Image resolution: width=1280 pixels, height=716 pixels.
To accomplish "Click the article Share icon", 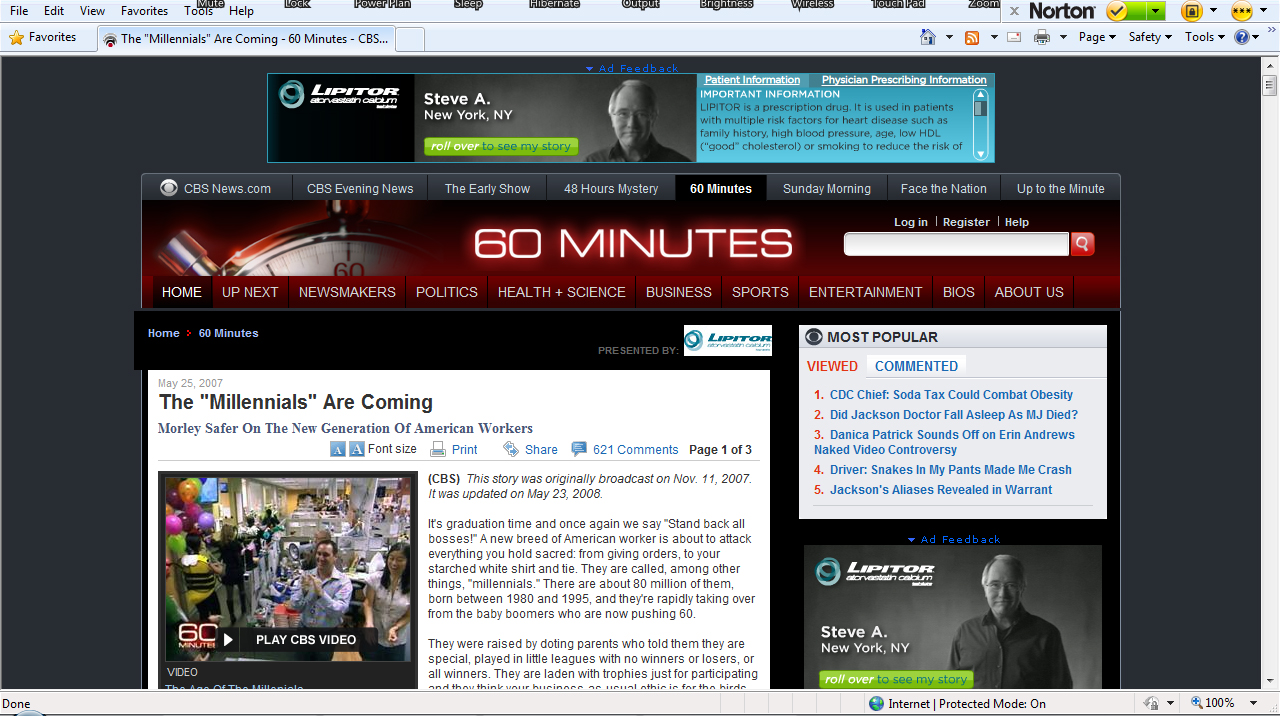I will pos(511,449).
